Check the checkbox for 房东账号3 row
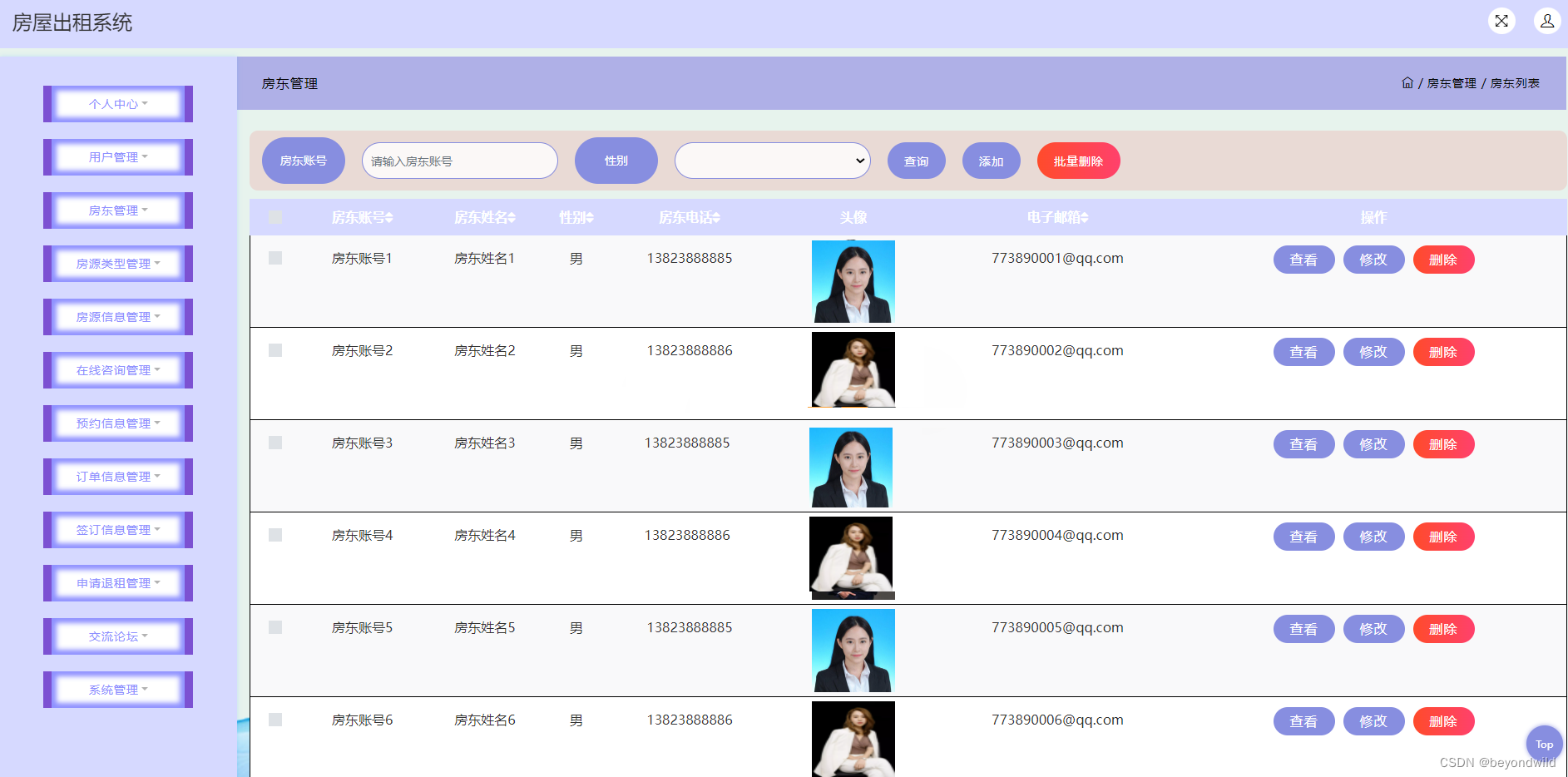Viewport: 1568px width, 777px height. pyautogui.click(x=275, y=443)
